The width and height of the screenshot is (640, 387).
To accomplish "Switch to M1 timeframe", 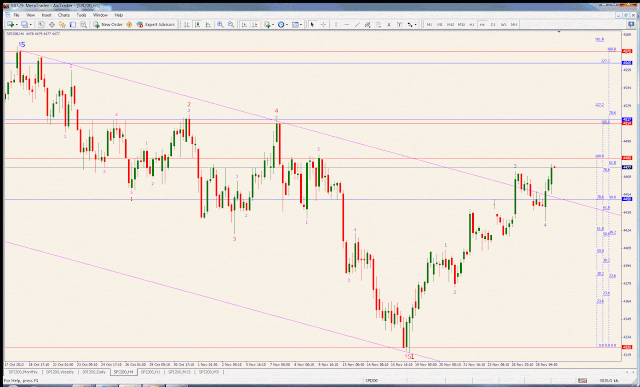I will (429, 24).
